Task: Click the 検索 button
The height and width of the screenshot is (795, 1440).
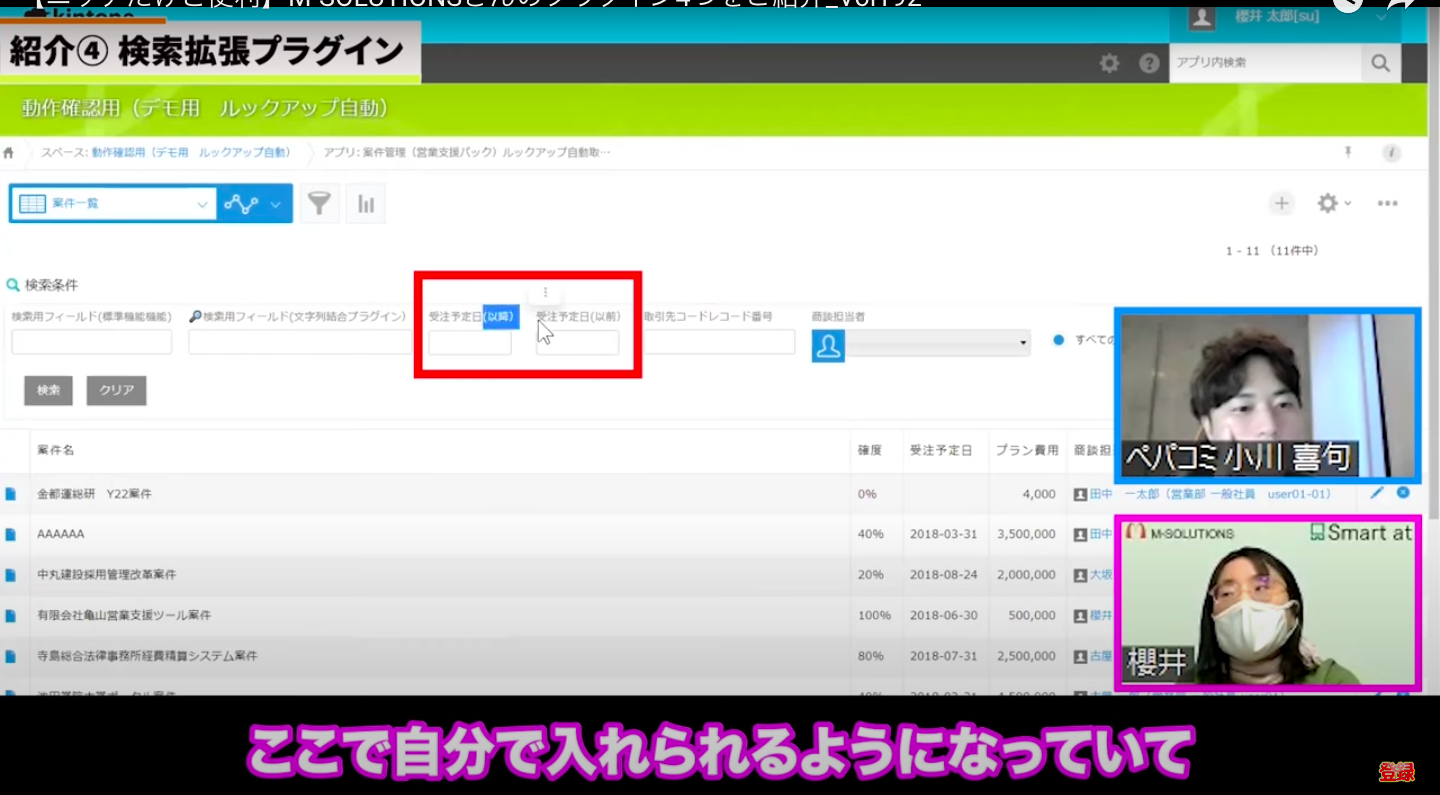Action: coord(48,390)
